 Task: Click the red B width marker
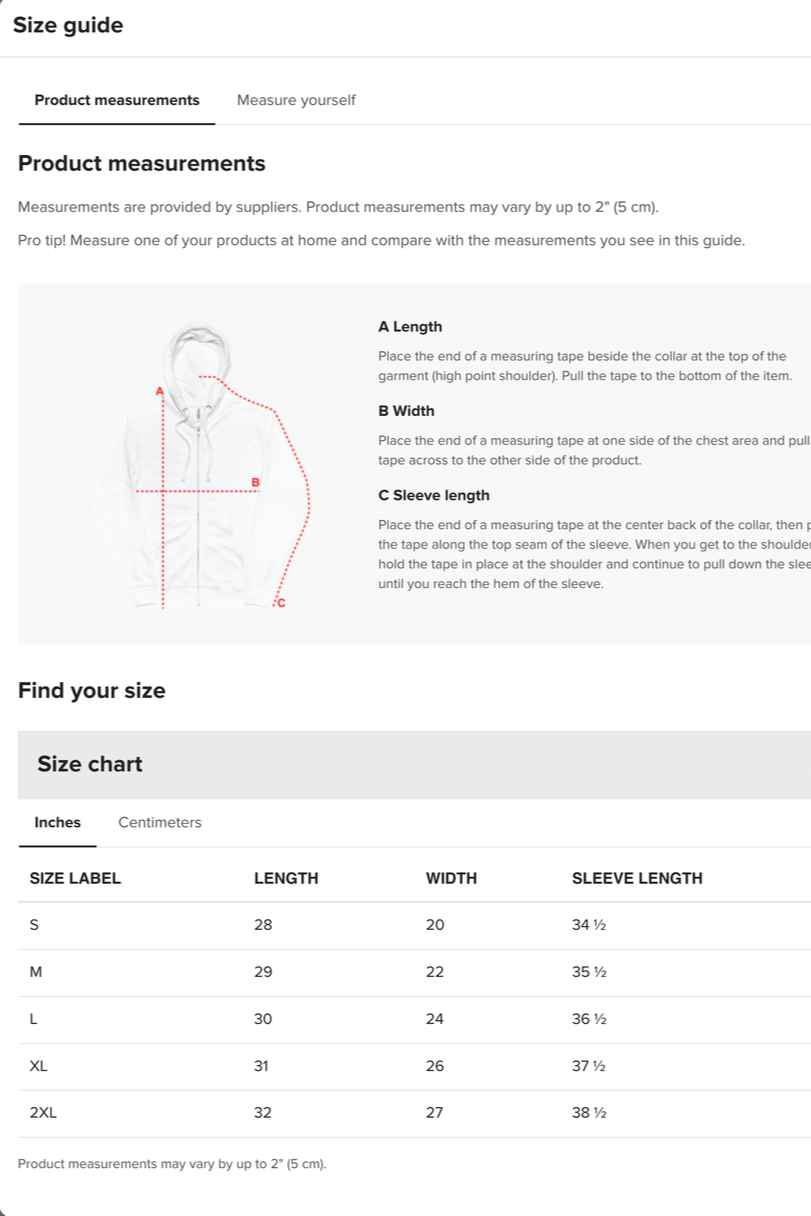(x=255, y=482)
